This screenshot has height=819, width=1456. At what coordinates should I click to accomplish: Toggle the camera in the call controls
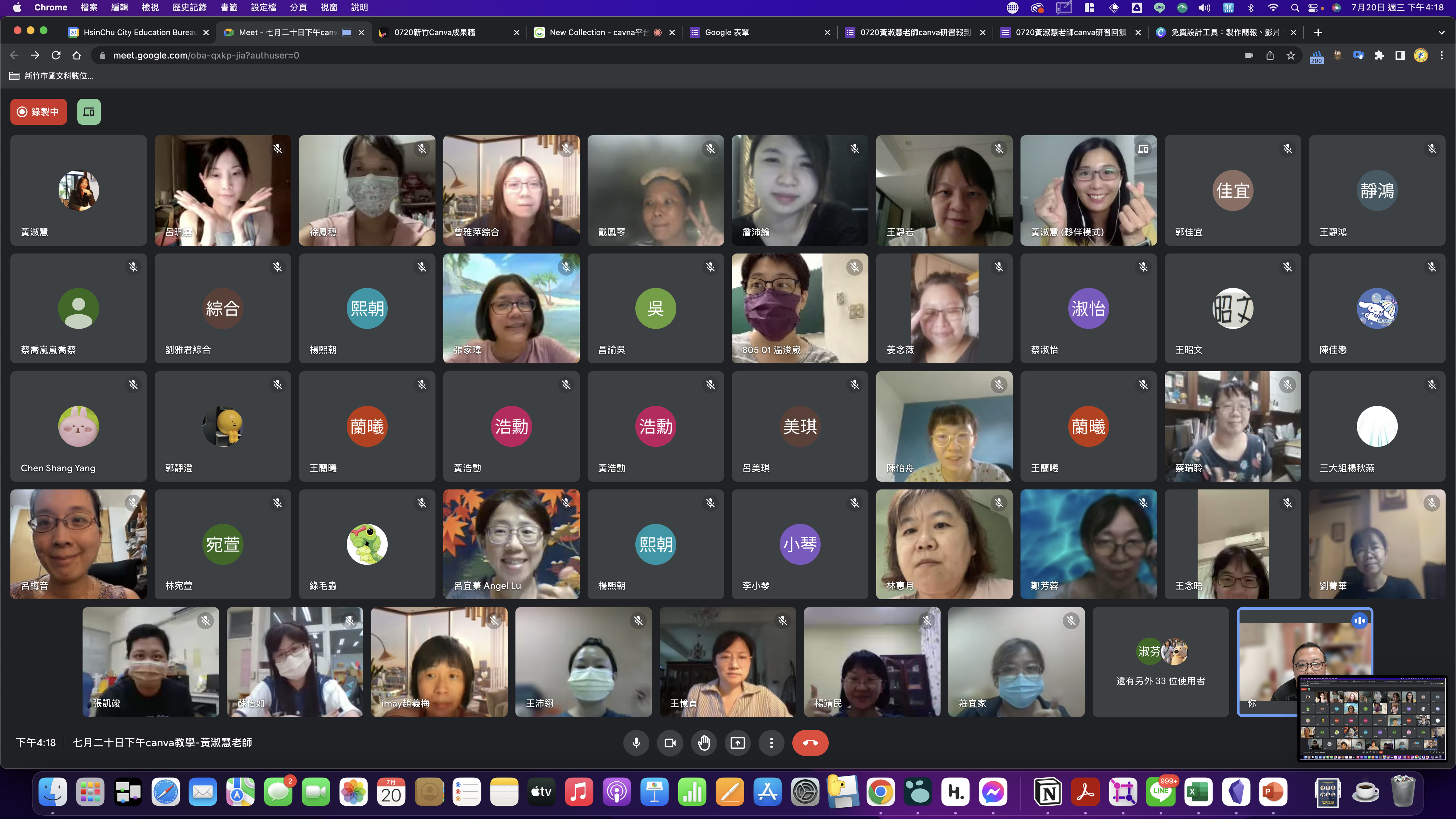[670, 743]
